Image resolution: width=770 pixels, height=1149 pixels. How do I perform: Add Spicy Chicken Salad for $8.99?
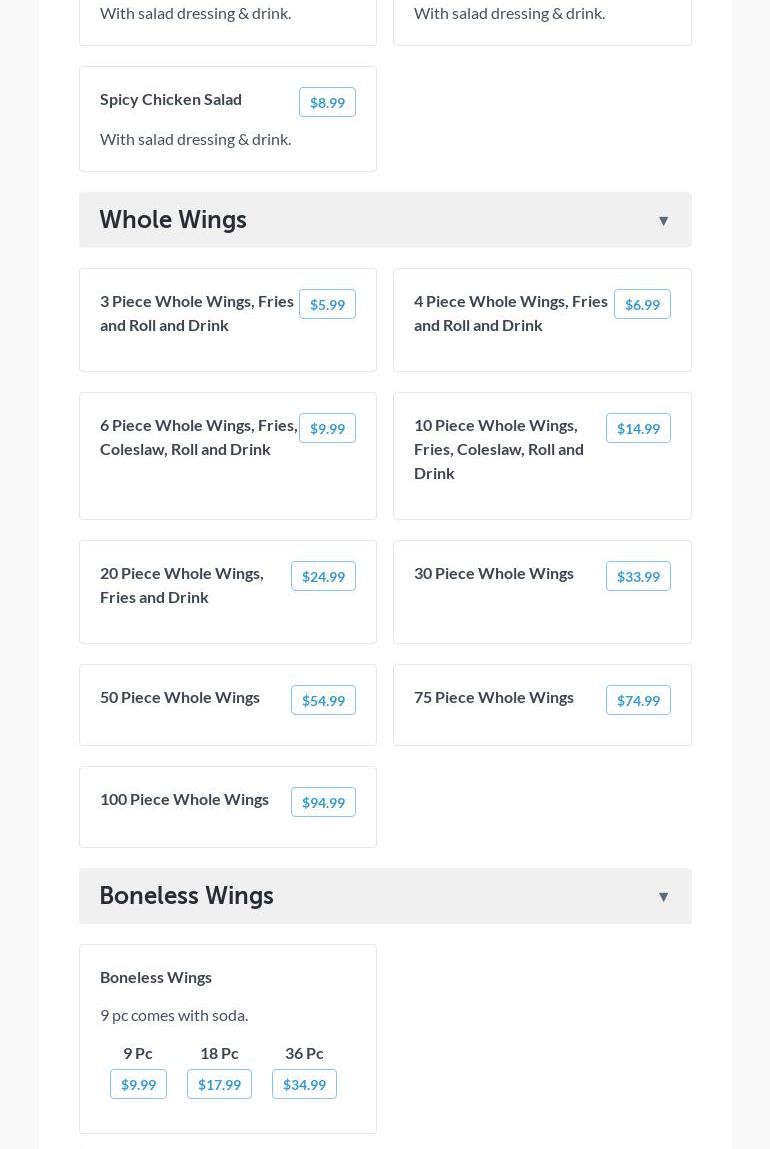point(327,102)
